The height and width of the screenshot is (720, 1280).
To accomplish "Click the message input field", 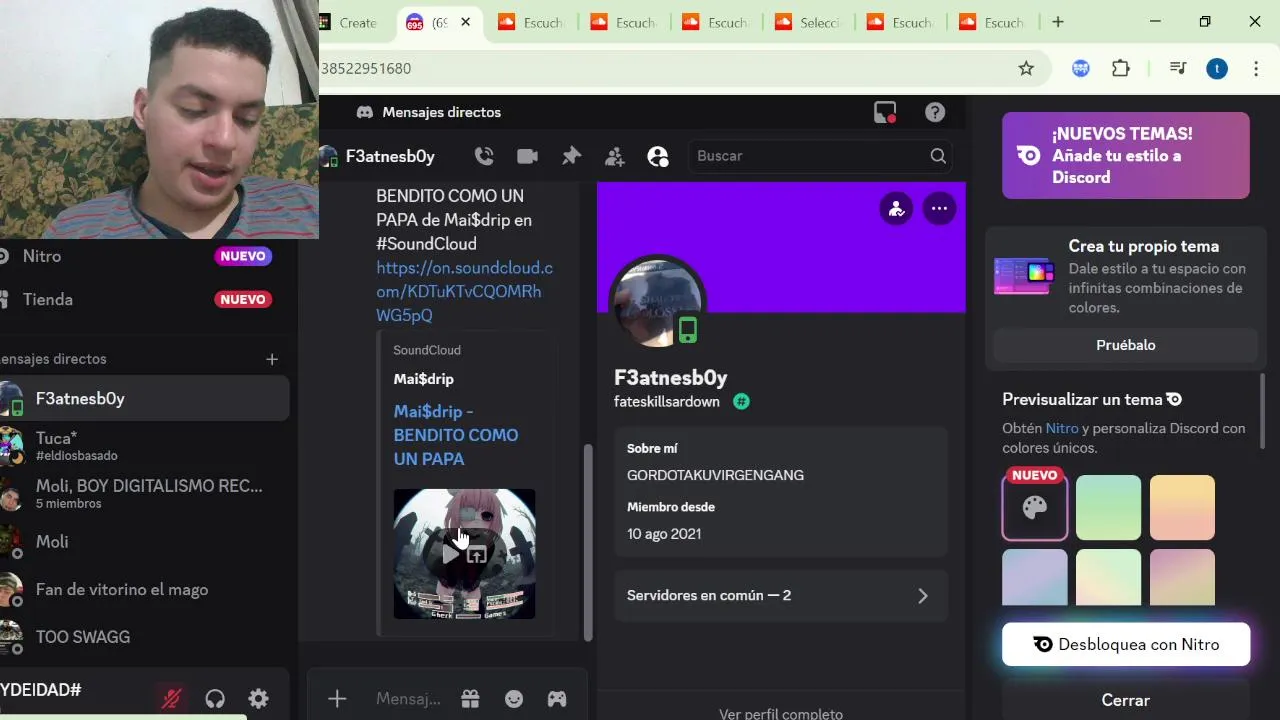I will point(408,699).
